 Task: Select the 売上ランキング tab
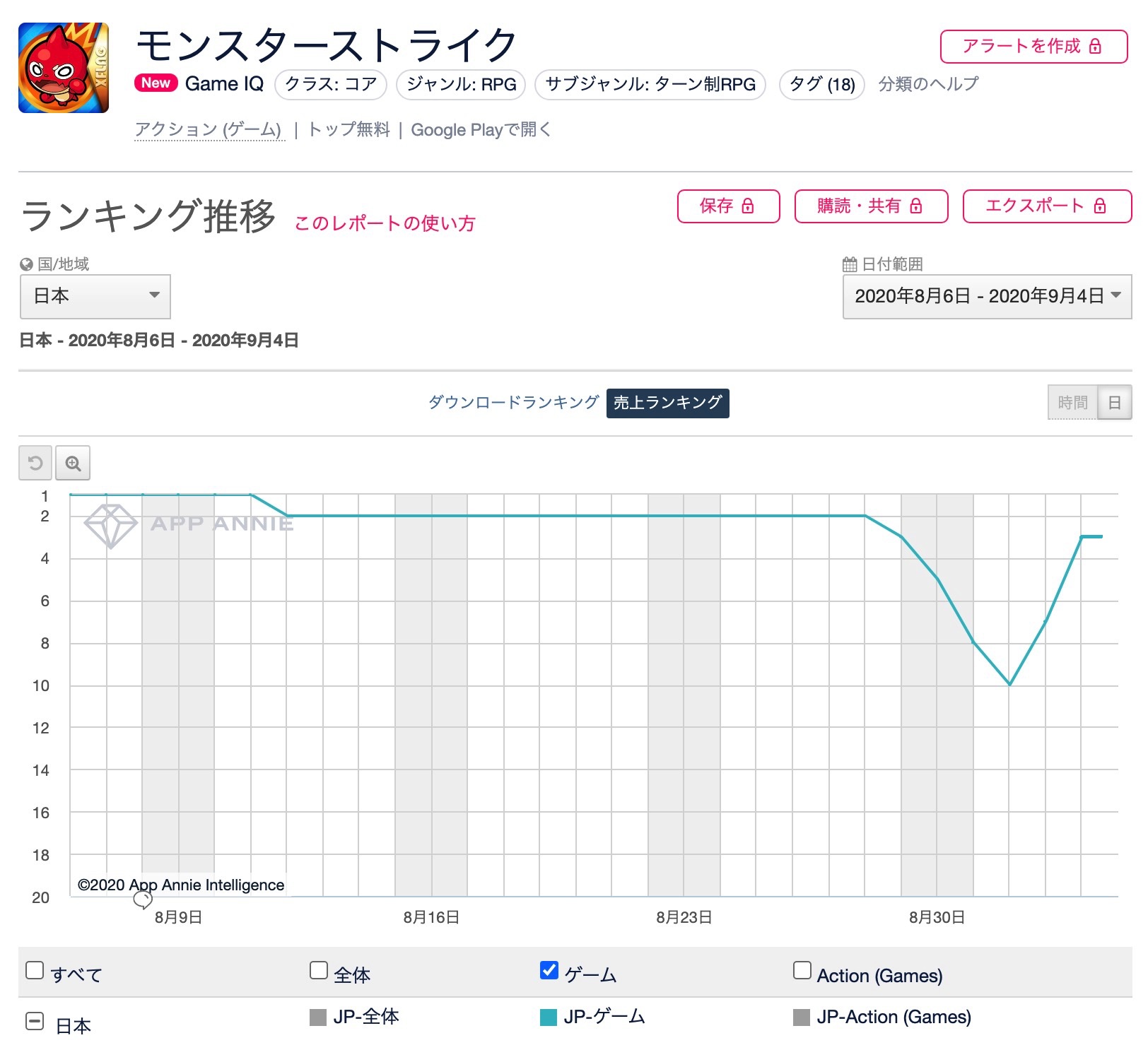pos(668,403)
